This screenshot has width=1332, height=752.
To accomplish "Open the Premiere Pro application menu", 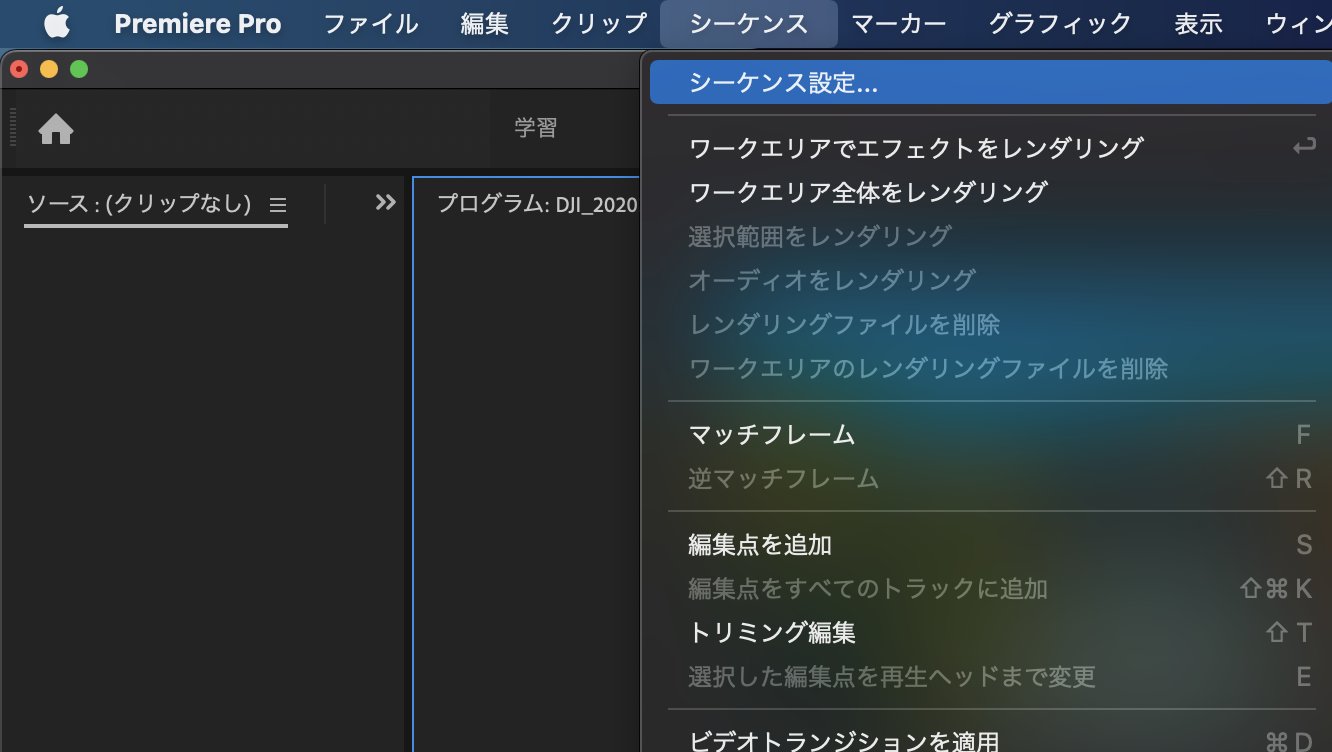I will 198,23.
